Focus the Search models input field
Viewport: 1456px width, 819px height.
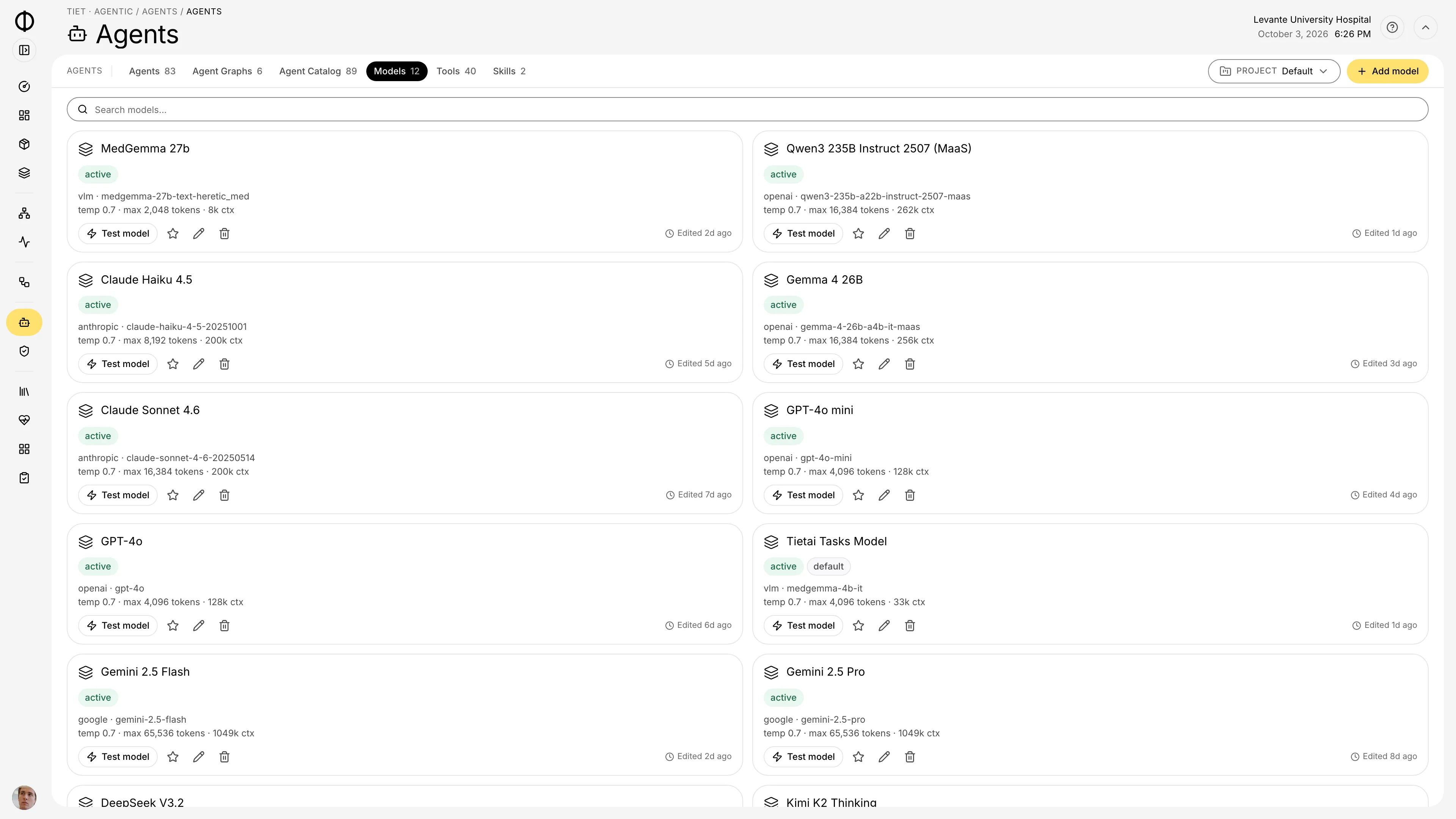[x=747, y=110]
